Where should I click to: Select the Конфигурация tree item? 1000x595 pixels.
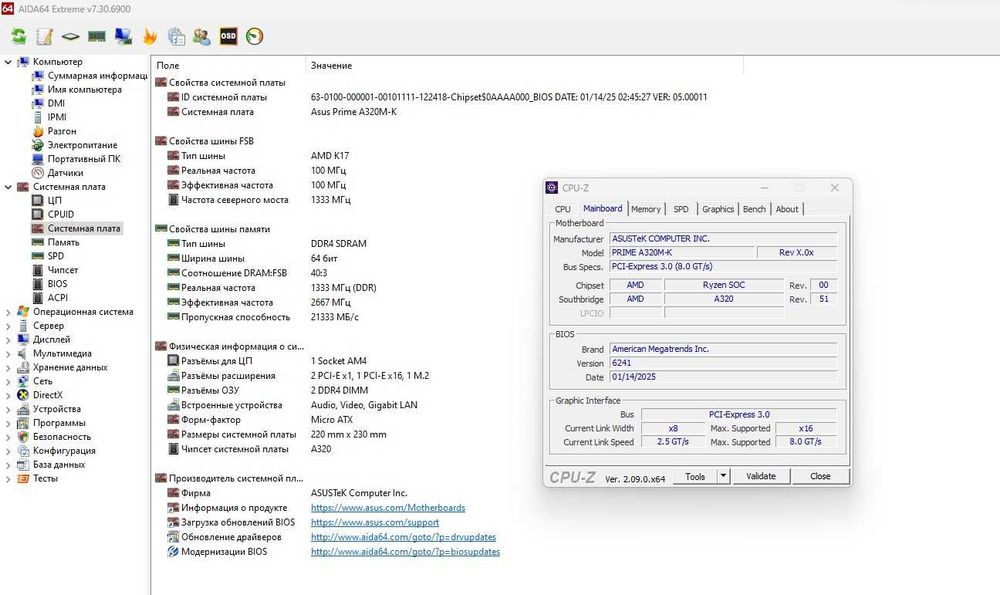click(64, 451)
